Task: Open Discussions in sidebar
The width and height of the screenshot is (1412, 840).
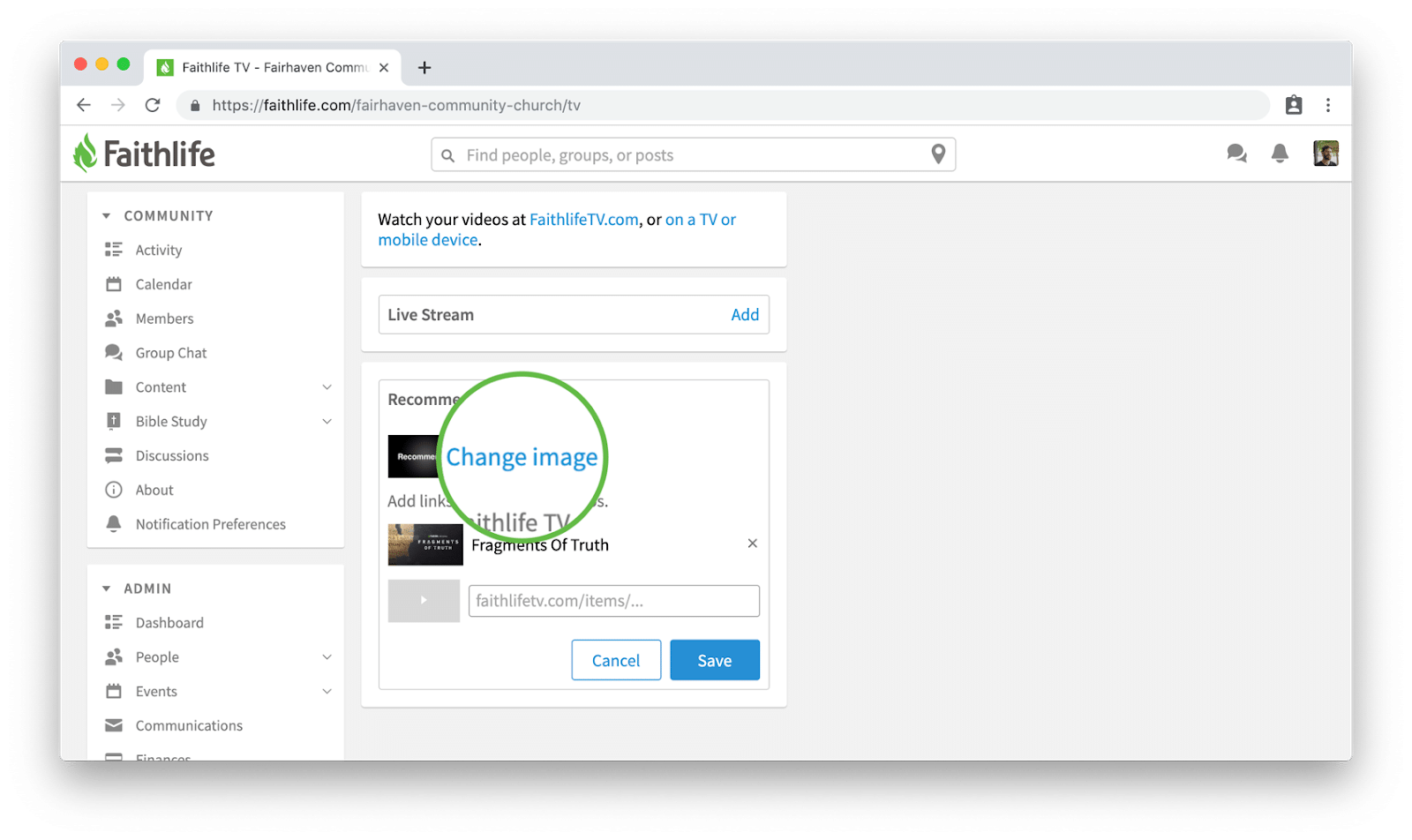Action: (x=172, y=455)
